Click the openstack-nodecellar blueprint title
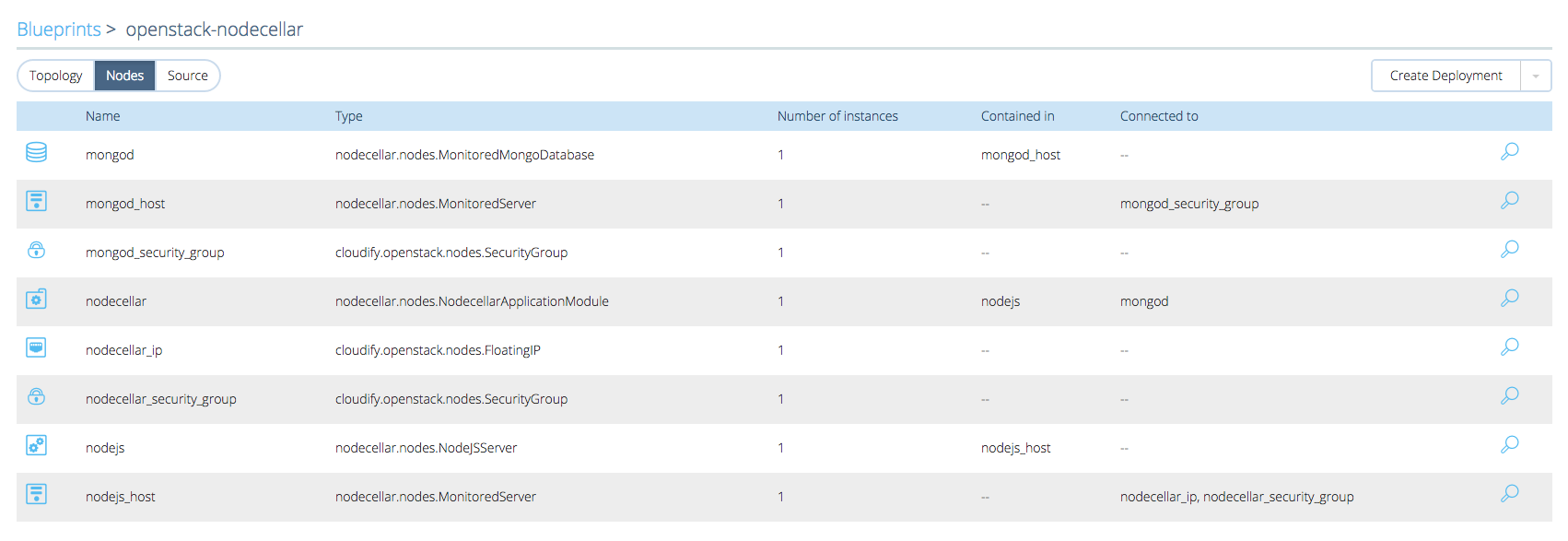The width and height of the screenshot is (1568, 541). [215, 29]
